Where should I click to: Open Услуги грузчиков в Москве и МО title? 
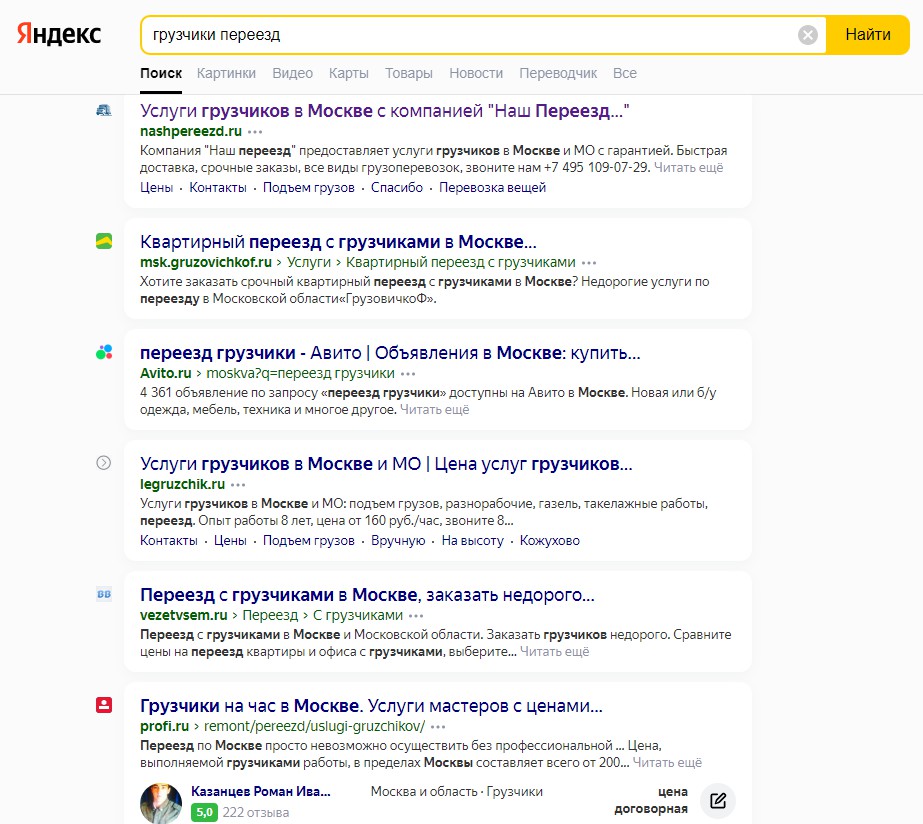click(x=386, y=464)
